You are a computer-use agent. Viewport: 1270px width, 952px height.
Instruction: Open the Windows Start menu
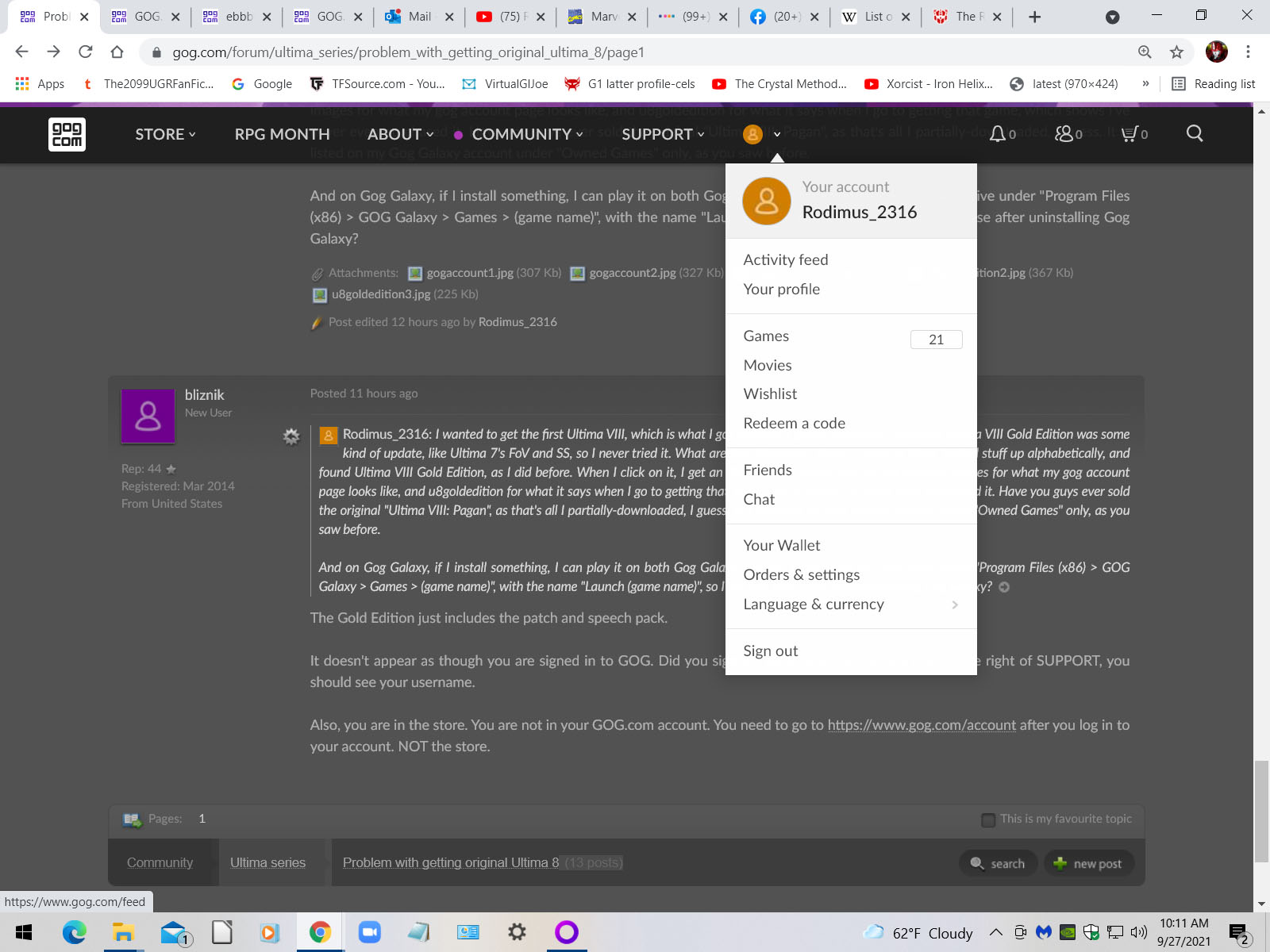tap(24, 932)
